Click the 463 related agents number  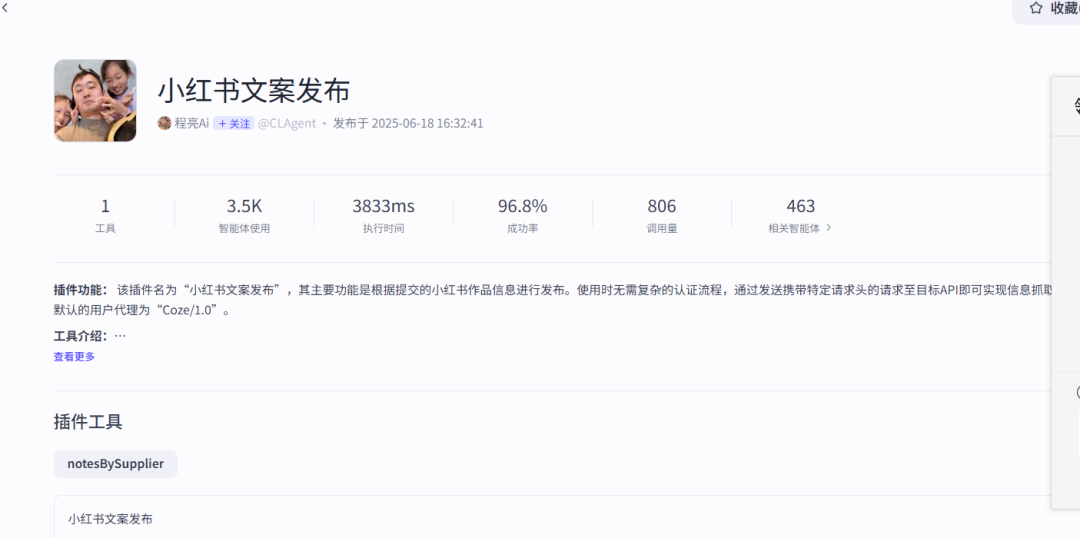(801, 206)
